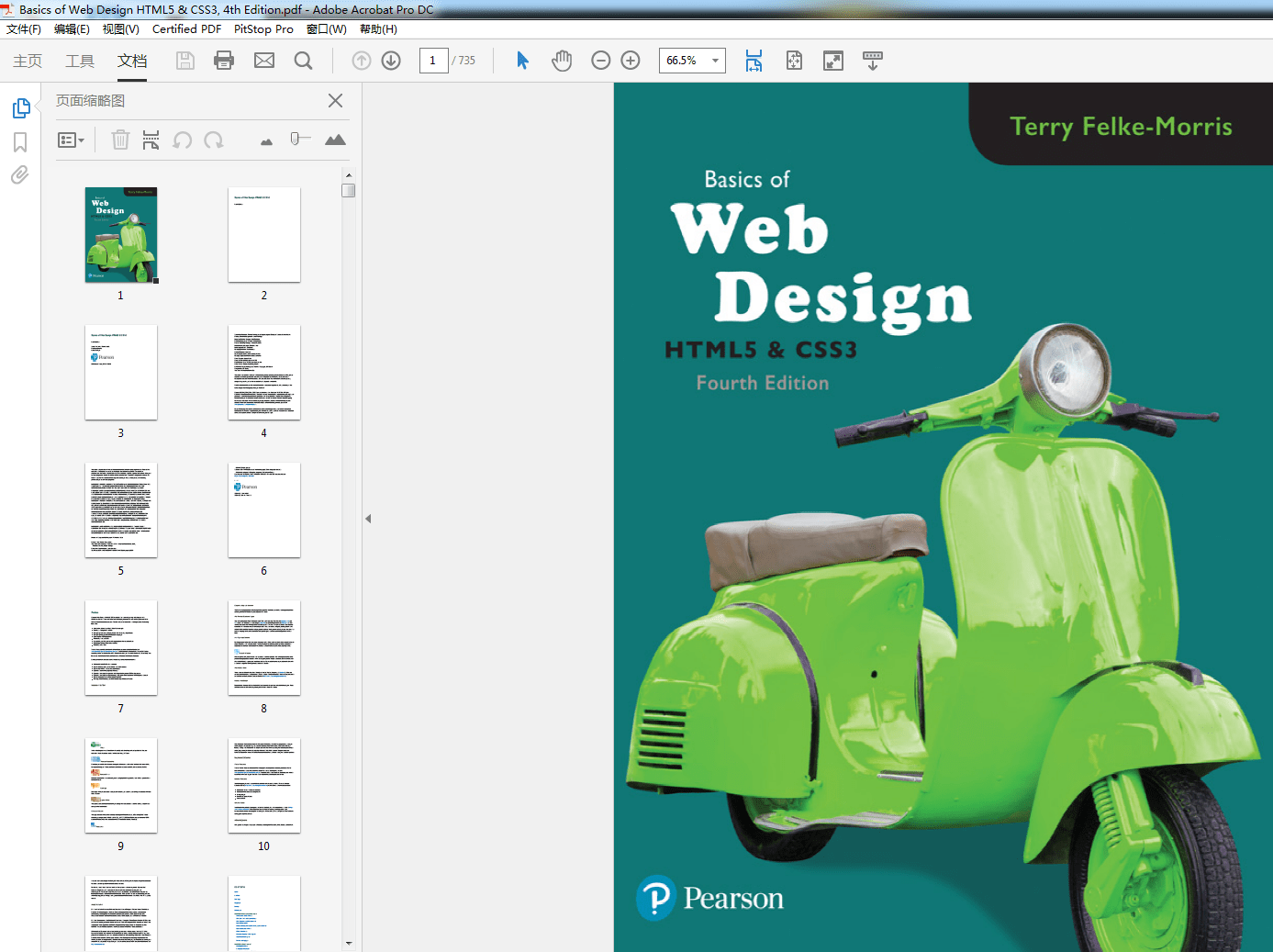Go to next page with down arrow icon
The height and width of the screenshot is (952, 1273).
tap(390, 61)
